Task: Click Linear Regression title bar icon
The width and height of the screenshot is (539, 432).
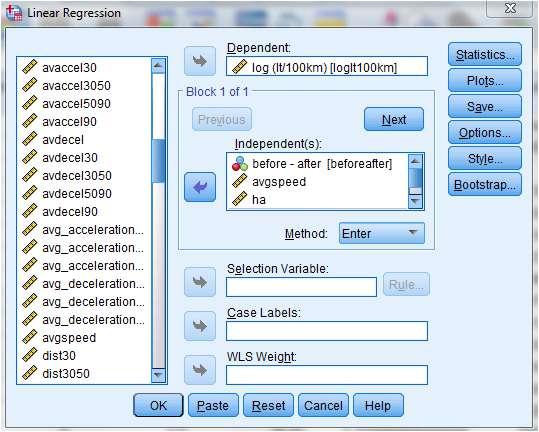Action: 14,13
